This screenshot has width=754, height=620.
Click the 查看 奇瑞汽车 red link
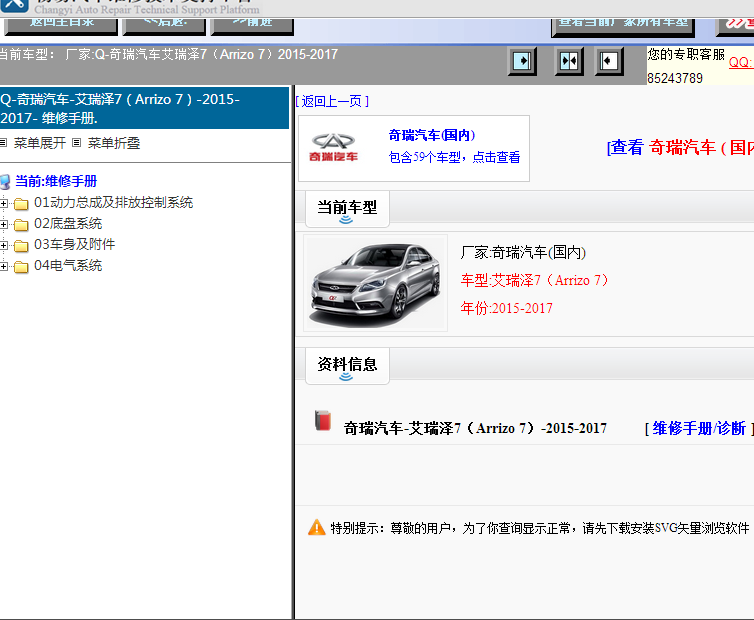tap(680, 147)
